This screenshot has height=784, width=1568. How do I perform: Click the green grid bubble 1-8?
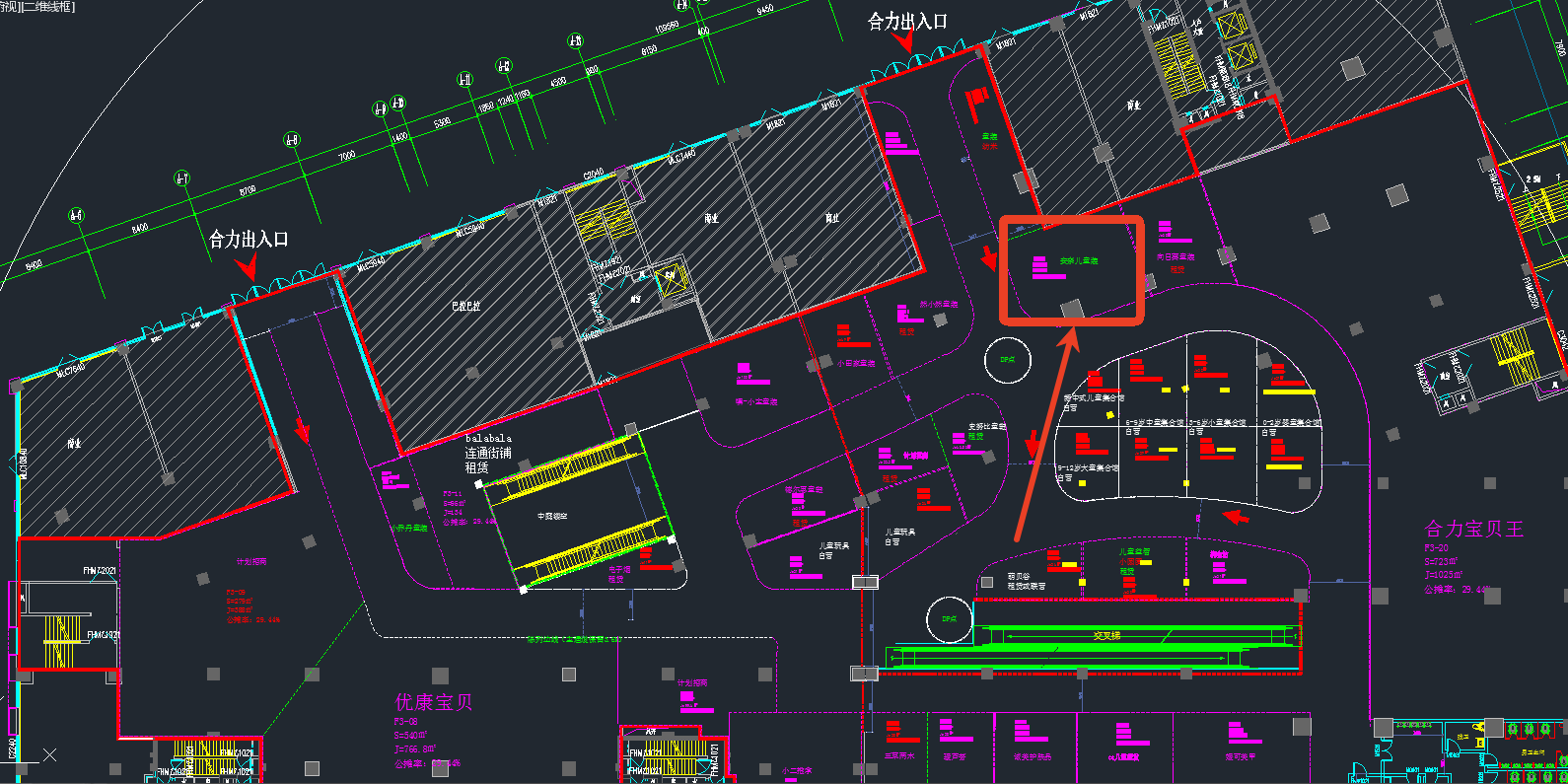point(293,141)
